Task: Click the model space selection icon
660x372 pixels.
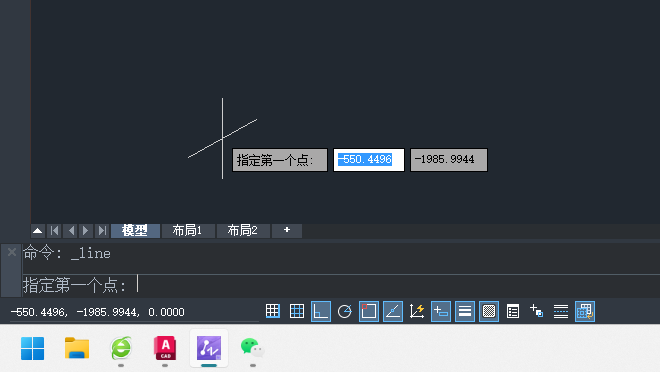Action: 585,311
